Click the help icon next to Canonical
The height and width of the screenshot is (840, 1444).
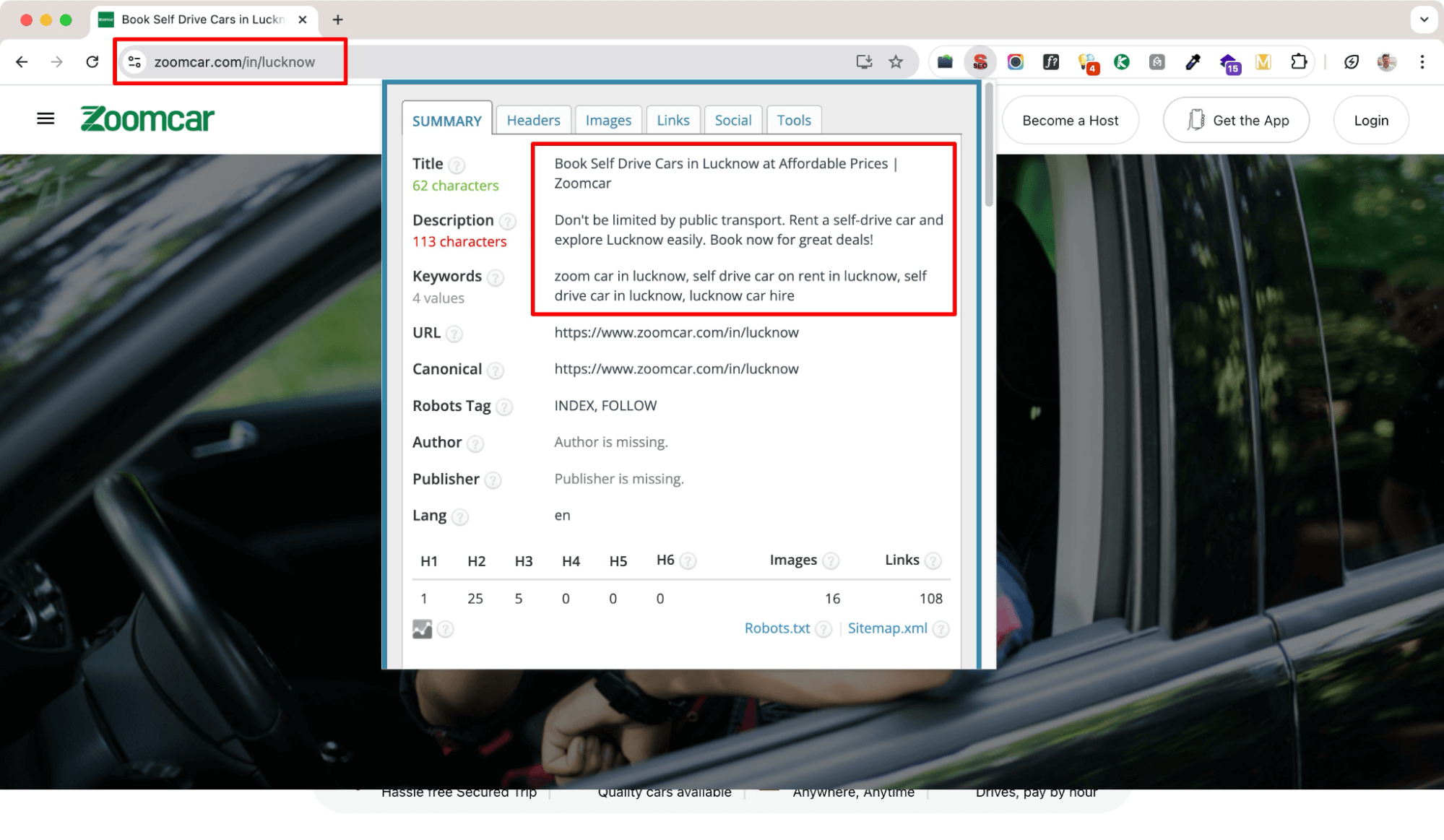click(495, 371)
